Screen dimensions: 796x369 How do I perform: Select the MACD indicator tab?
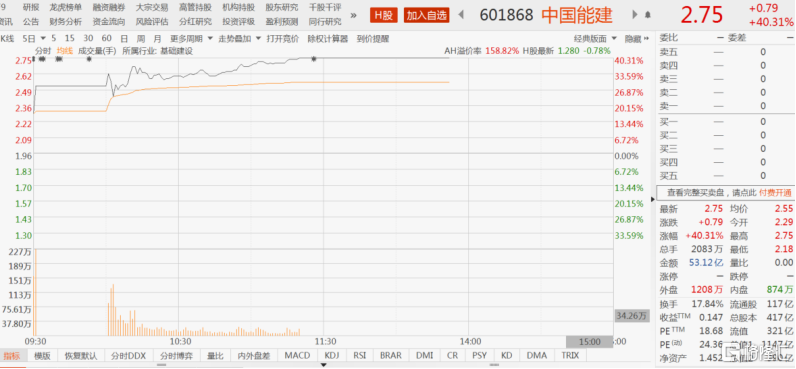click(x=297, y=355)
